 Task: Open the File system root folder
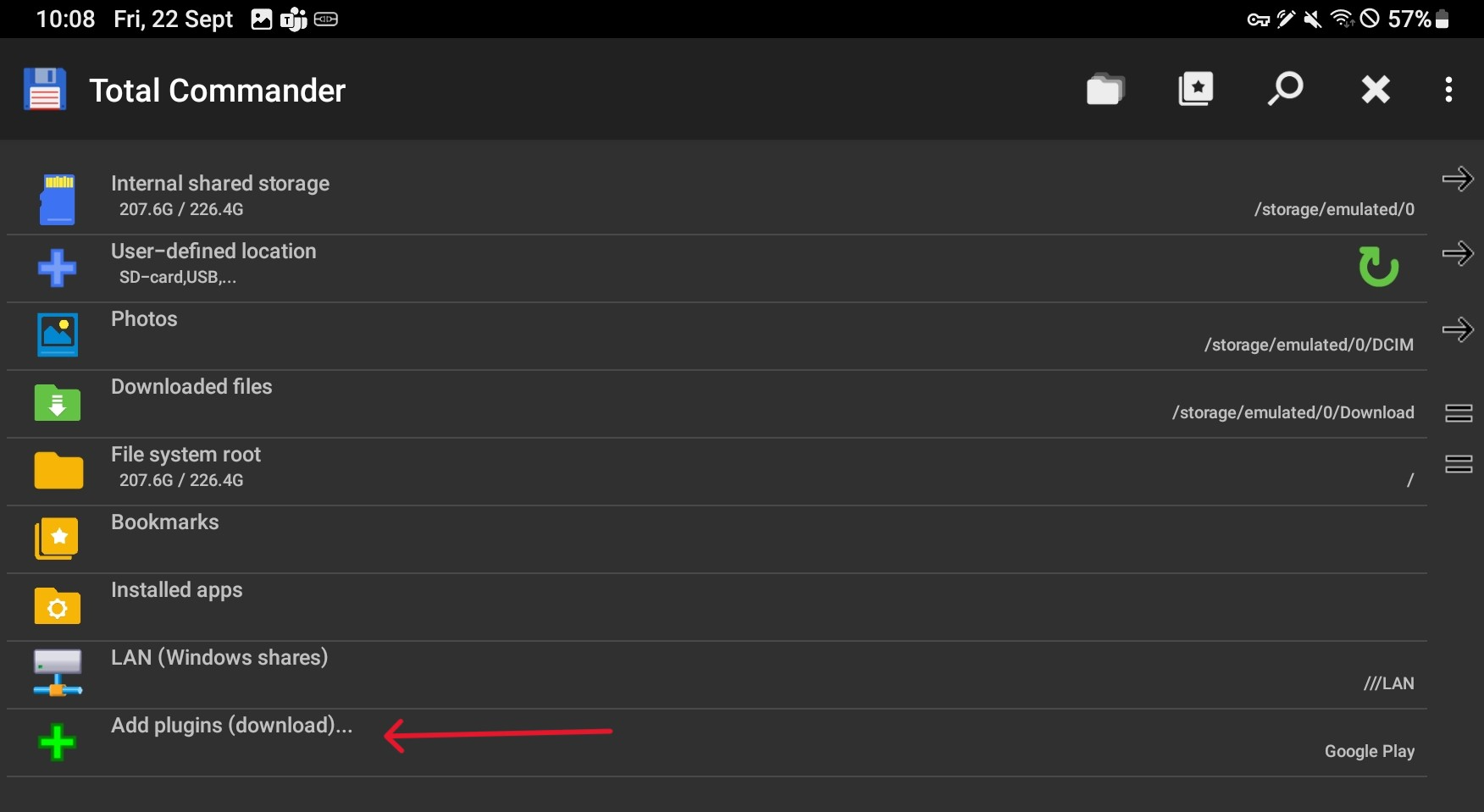tap(717, 472)
